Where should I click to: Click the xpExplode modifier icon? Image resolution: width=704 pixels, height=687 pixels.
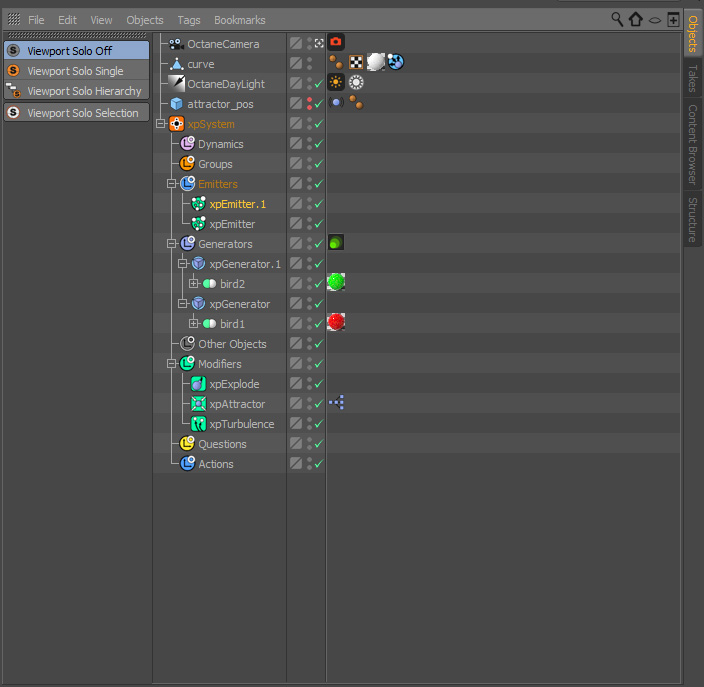point(198,384)
